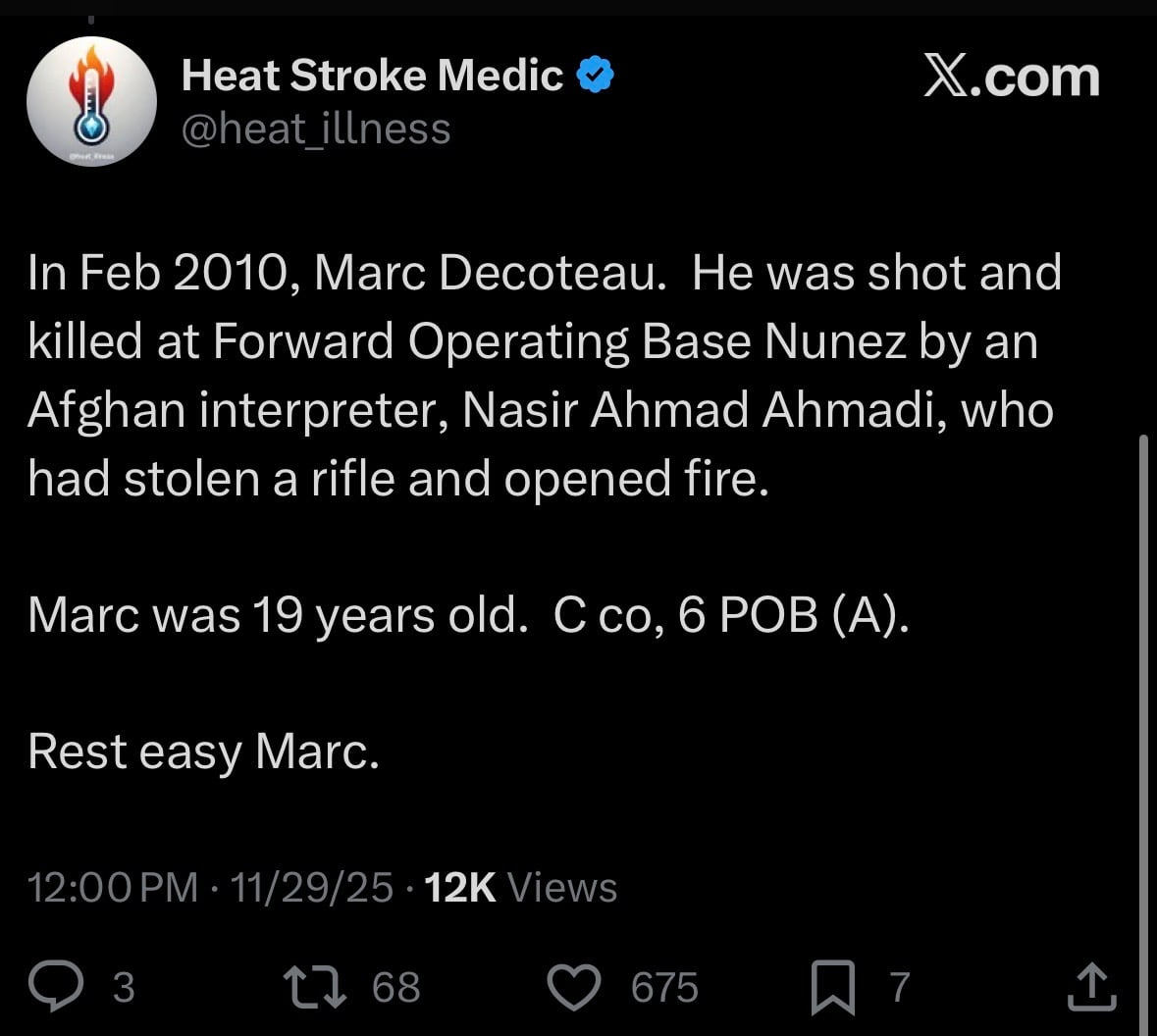Click the @heat_illness handle
This screenshot has width=1157, height=1036.
316,129
